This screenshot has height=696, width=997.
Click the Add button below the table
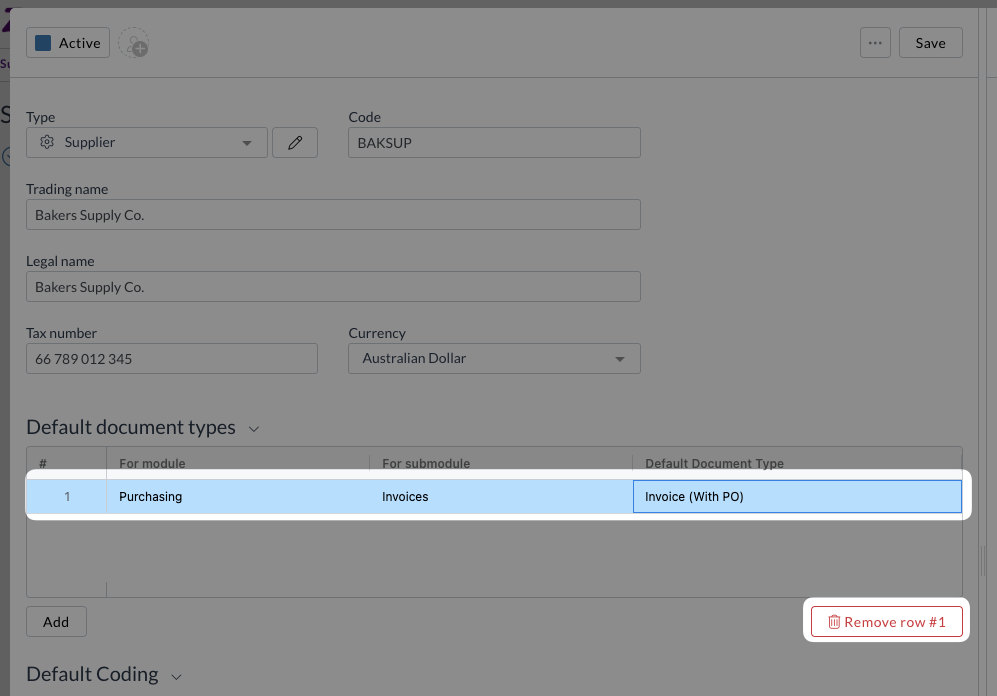[x=56, y=622]
